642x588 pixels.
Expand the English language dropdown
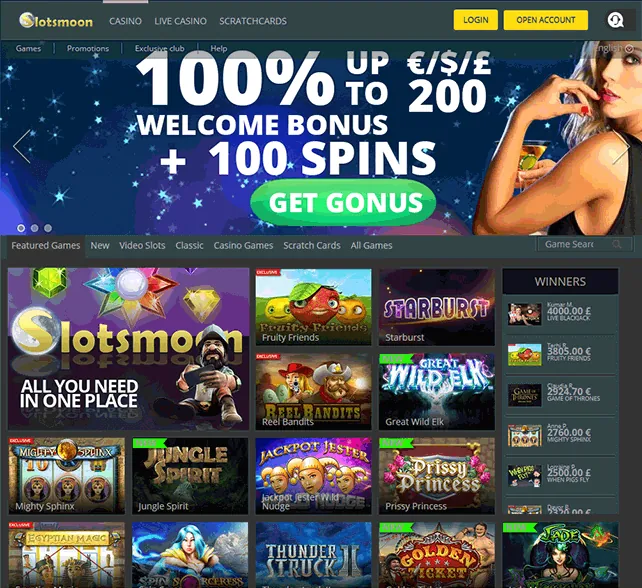[x=613, y=48]
